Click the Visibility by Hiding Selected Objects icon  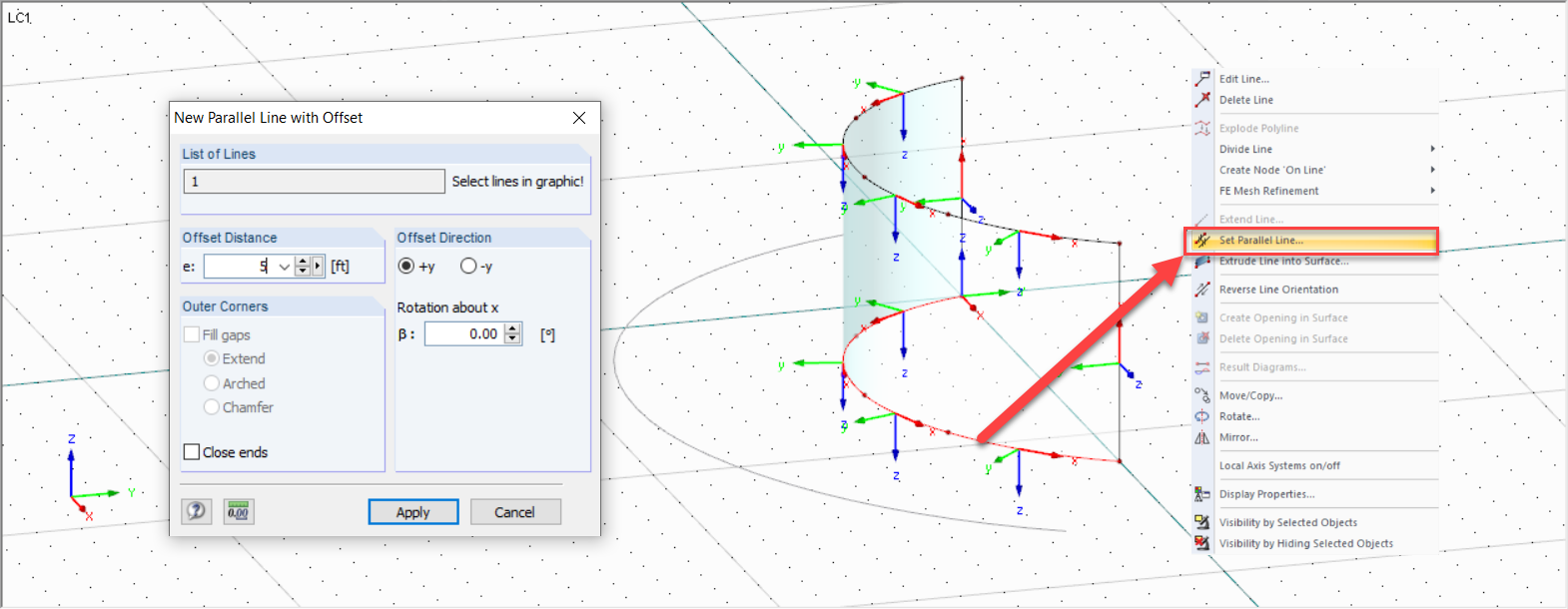click(1202, 543)
